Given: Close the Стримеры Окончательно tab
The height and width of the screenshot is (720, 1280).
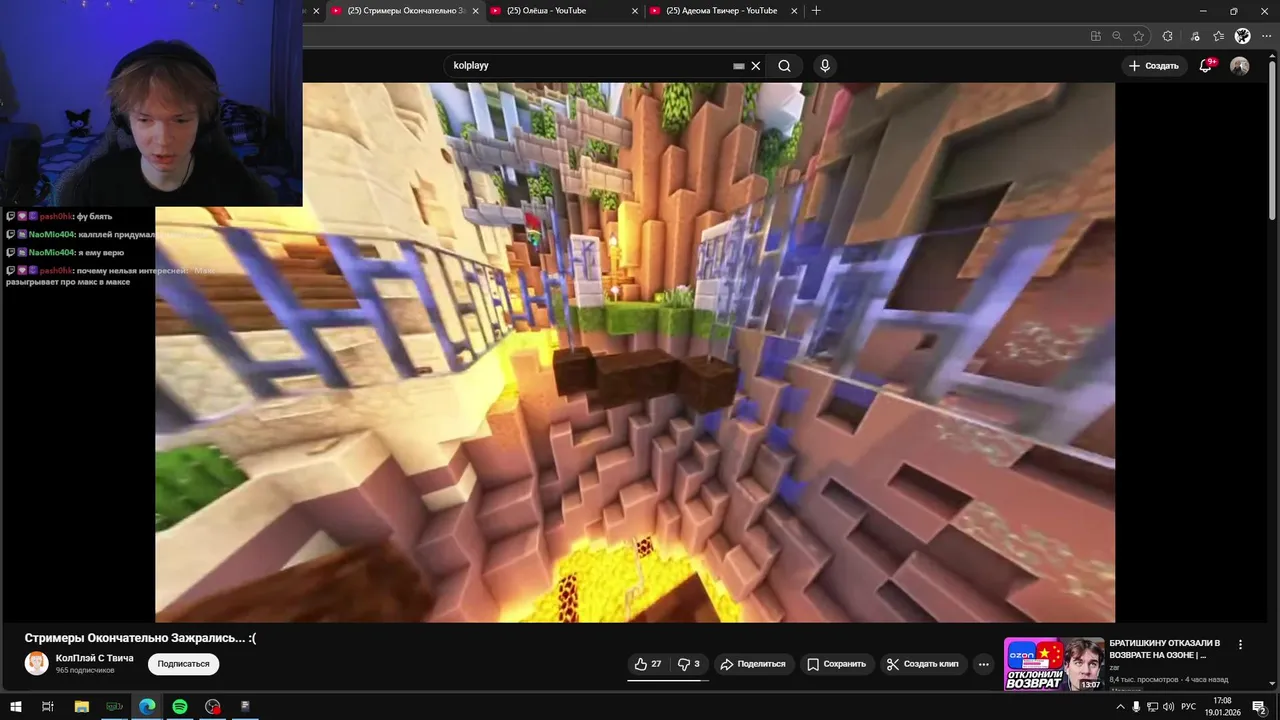Looking at the screenshot, I should 476,11.
